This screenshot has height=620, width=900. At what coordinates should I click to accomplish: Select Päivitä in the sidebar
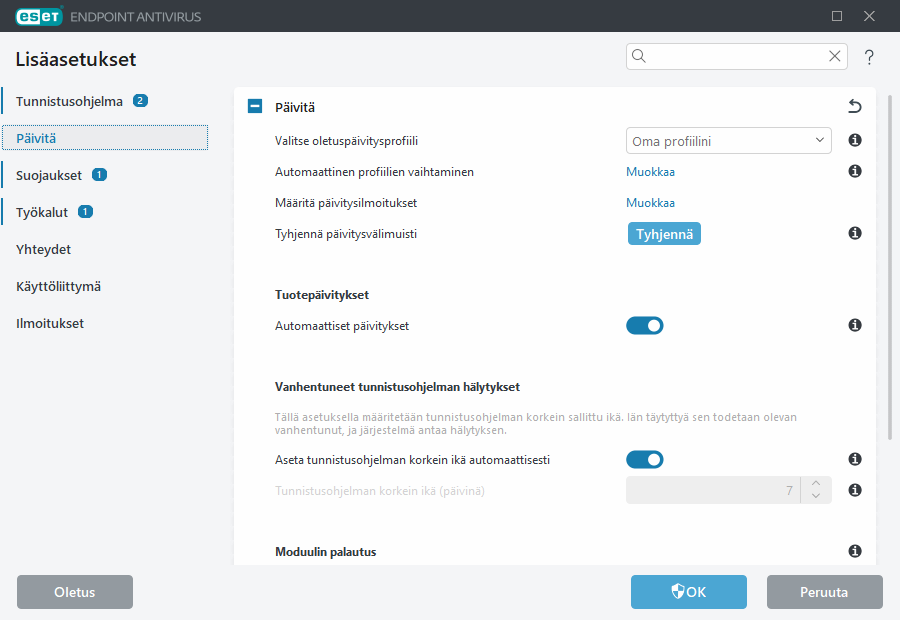pos(105,138)
